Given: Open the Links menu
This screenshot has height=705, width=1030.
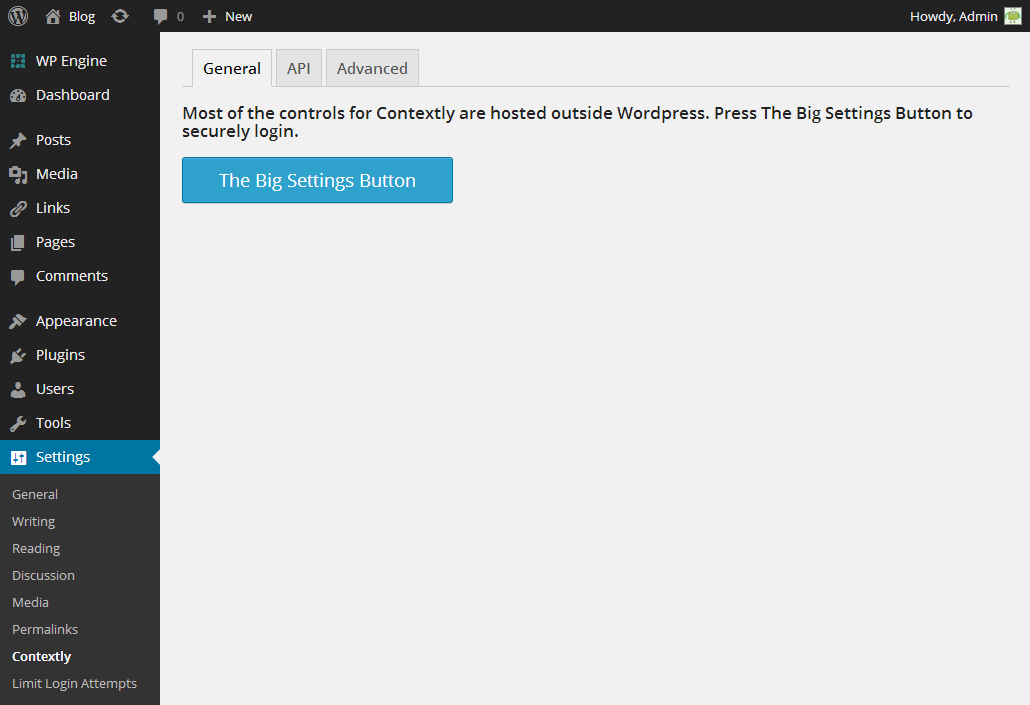Looking at the screenshot, I should coord(53,208).
